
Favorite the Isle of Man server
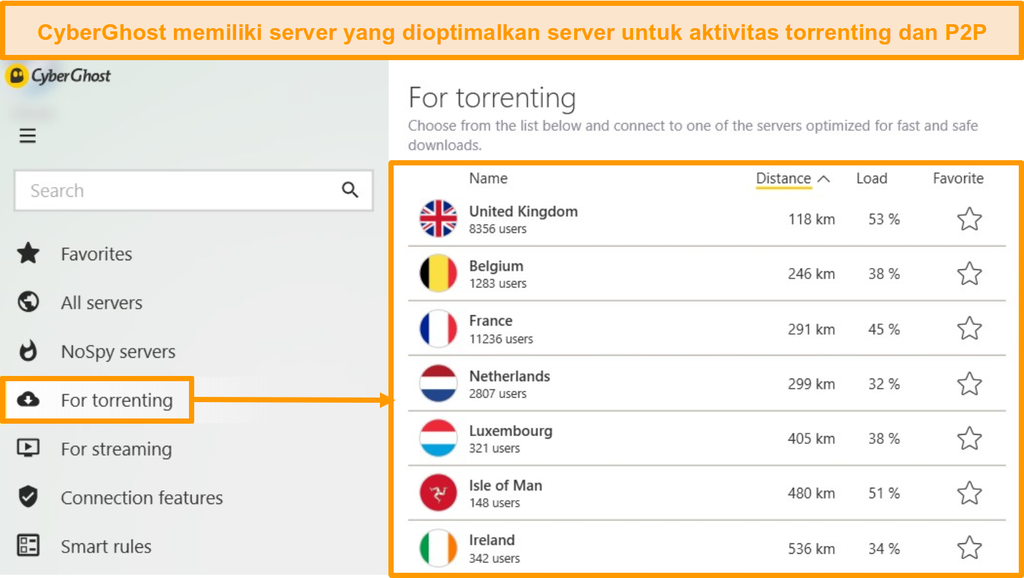970,494
